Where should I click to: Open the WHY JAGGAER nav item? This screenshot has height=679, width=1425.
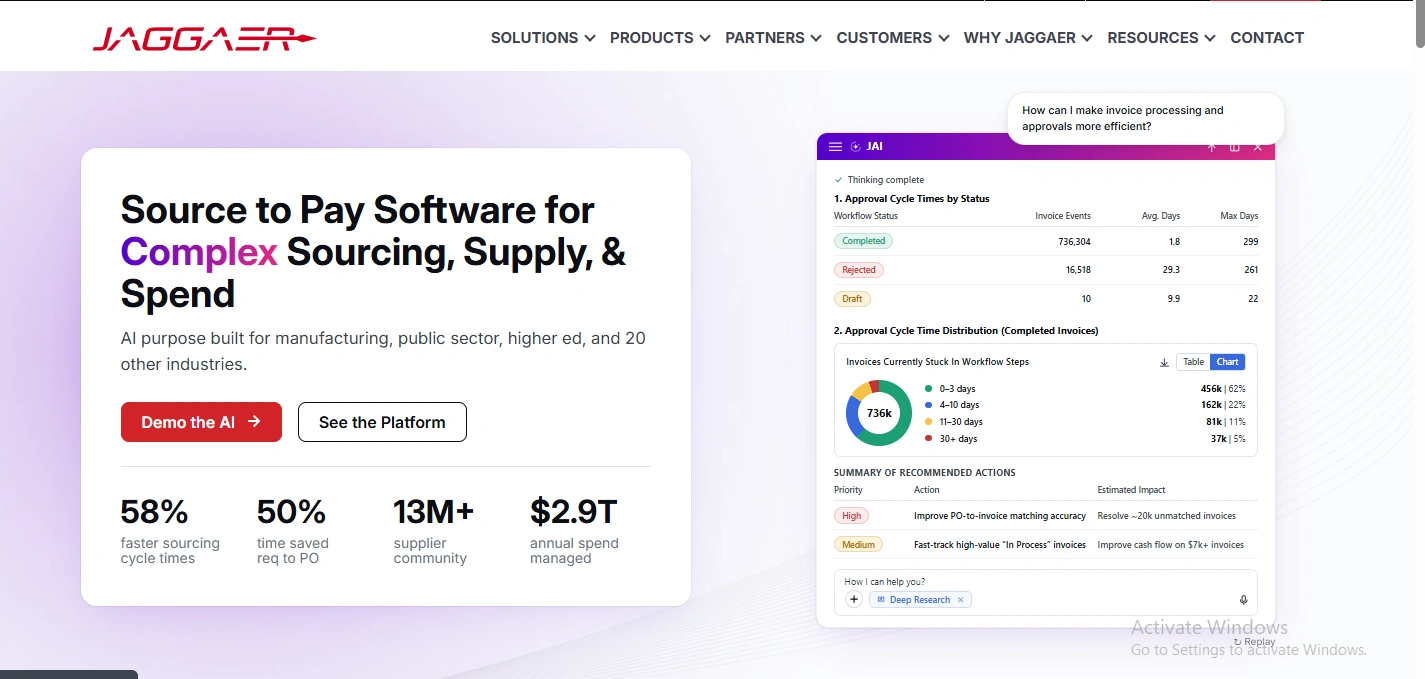1020,38
